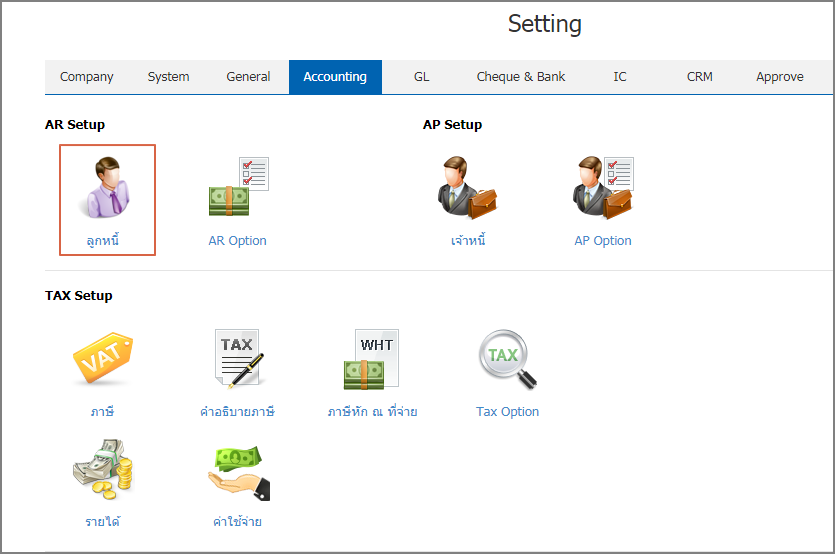This screenshot has width=835, height=554.
Task: Switch to the Company tab
Action: pos(86,77)
